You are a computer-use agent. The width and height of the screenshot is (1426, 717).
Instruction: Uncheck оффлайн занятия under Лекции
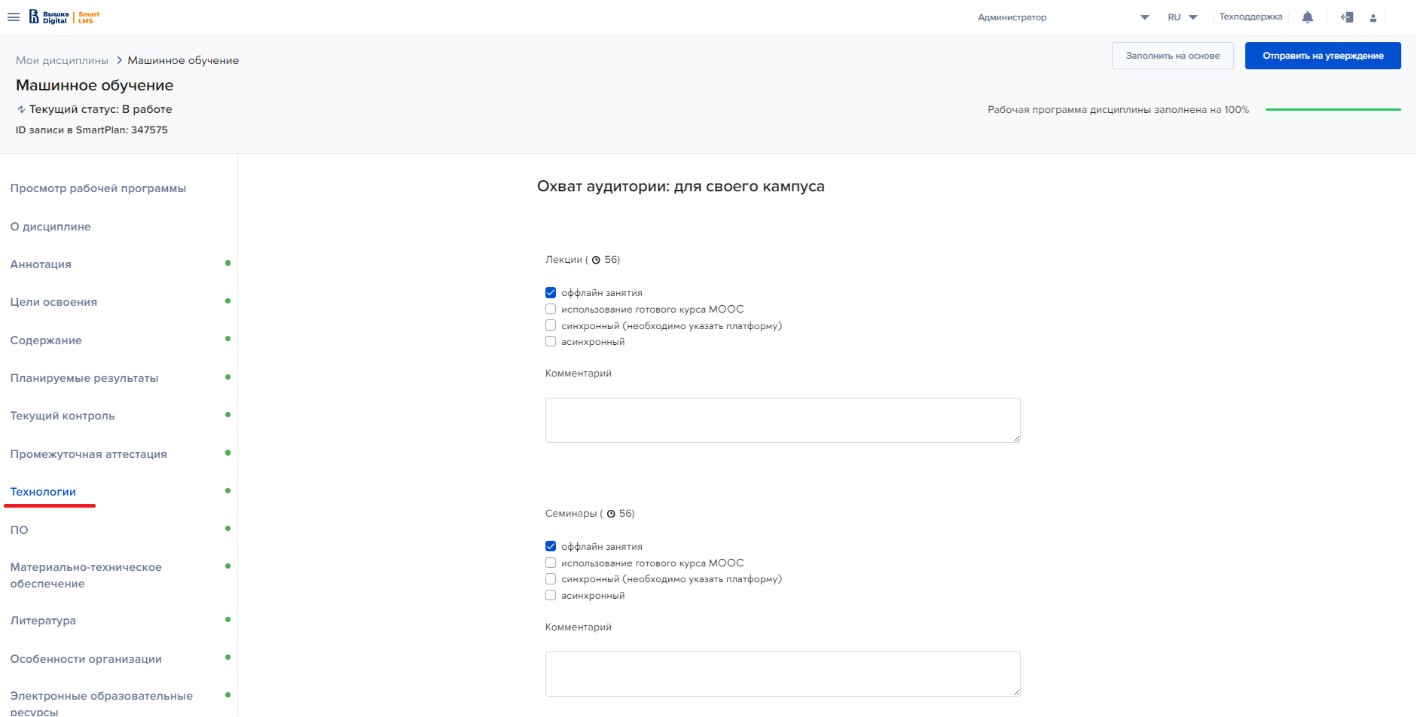[x=550, y=293]
